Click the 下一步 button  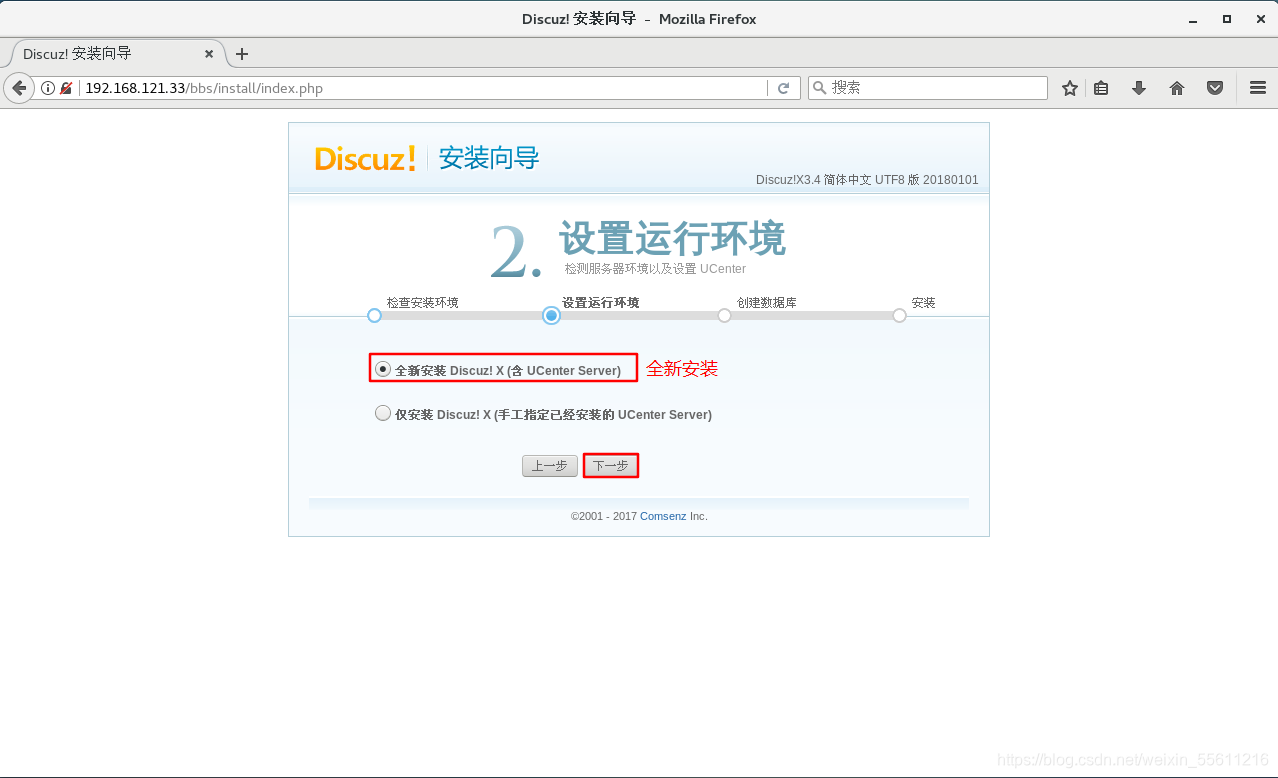pos(611,466)
